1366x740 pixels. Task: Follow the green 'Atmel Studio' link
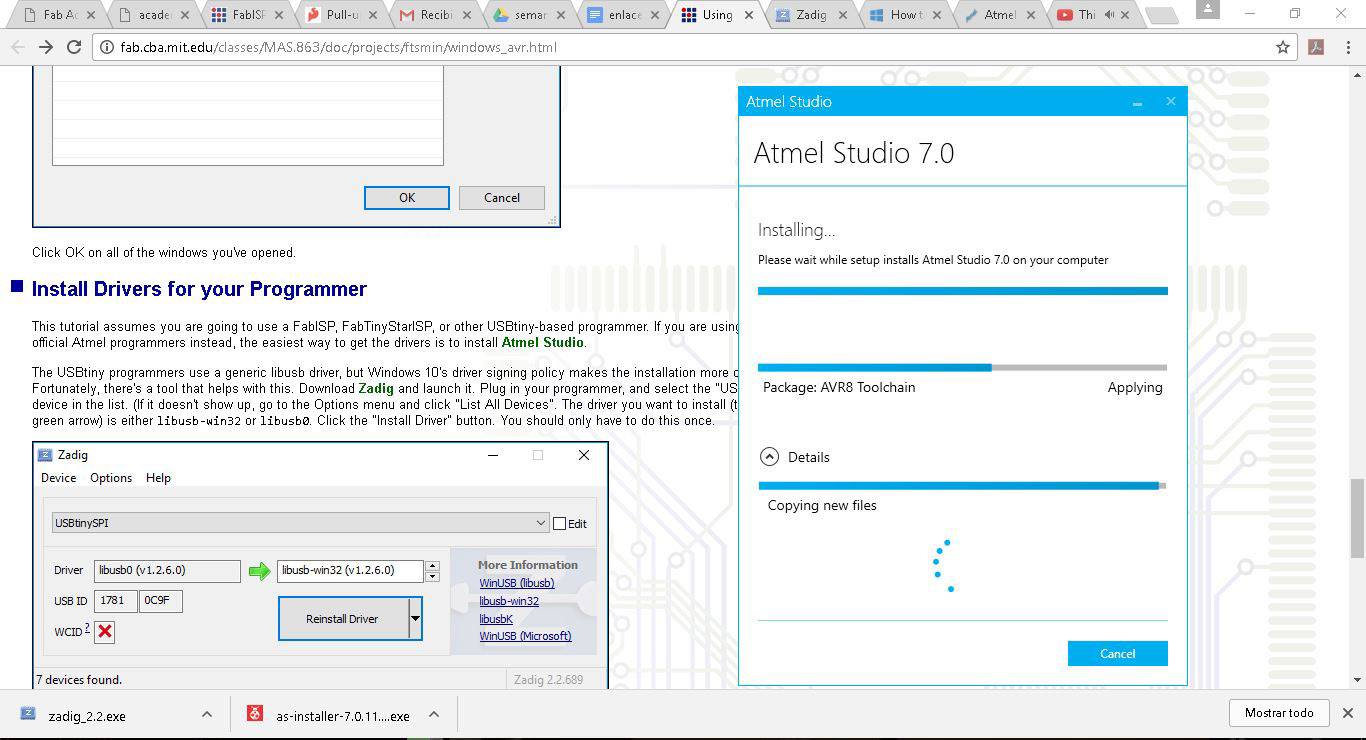click(542, 342)
